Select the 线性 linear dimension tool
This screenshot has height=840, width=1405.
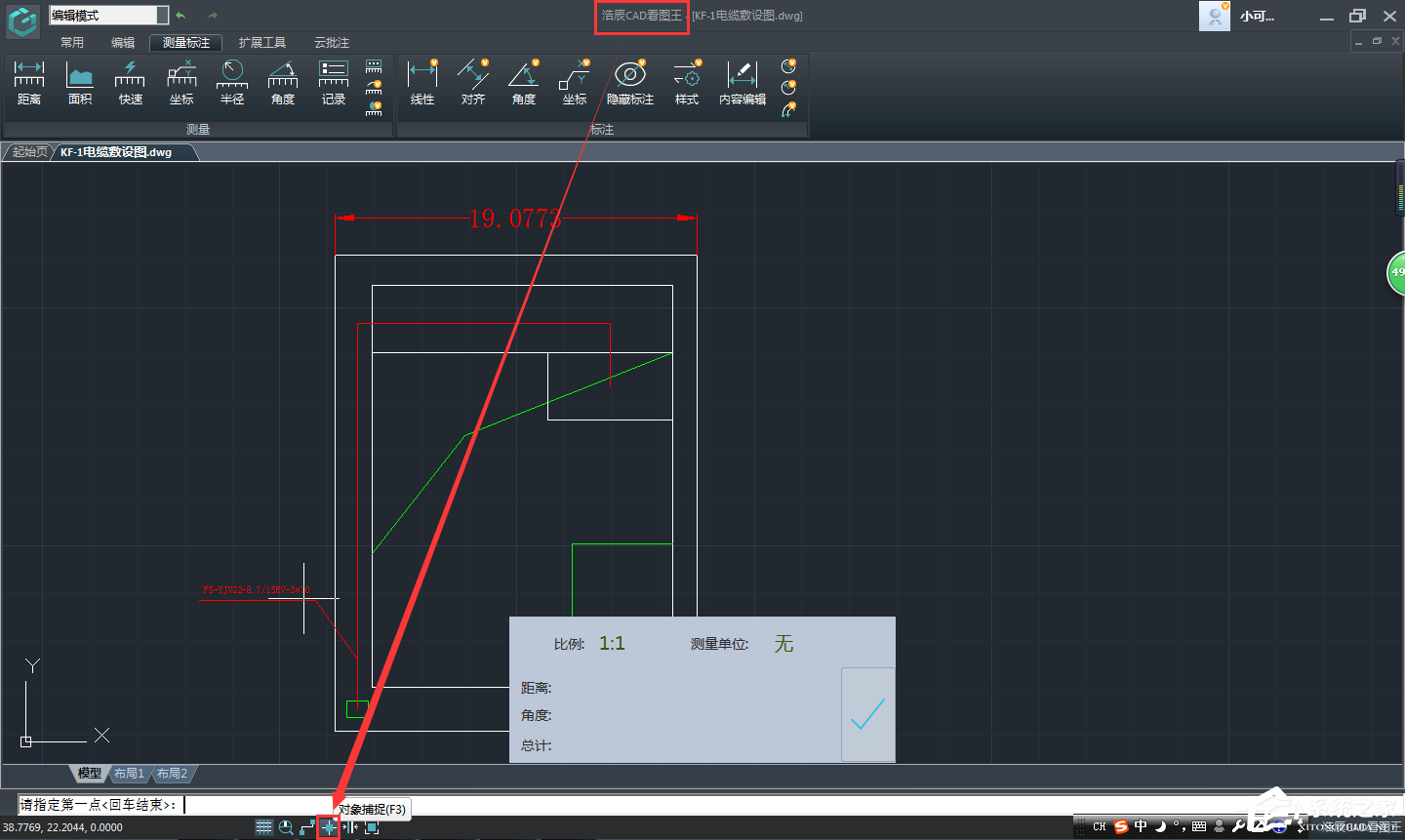coord(422,83)
